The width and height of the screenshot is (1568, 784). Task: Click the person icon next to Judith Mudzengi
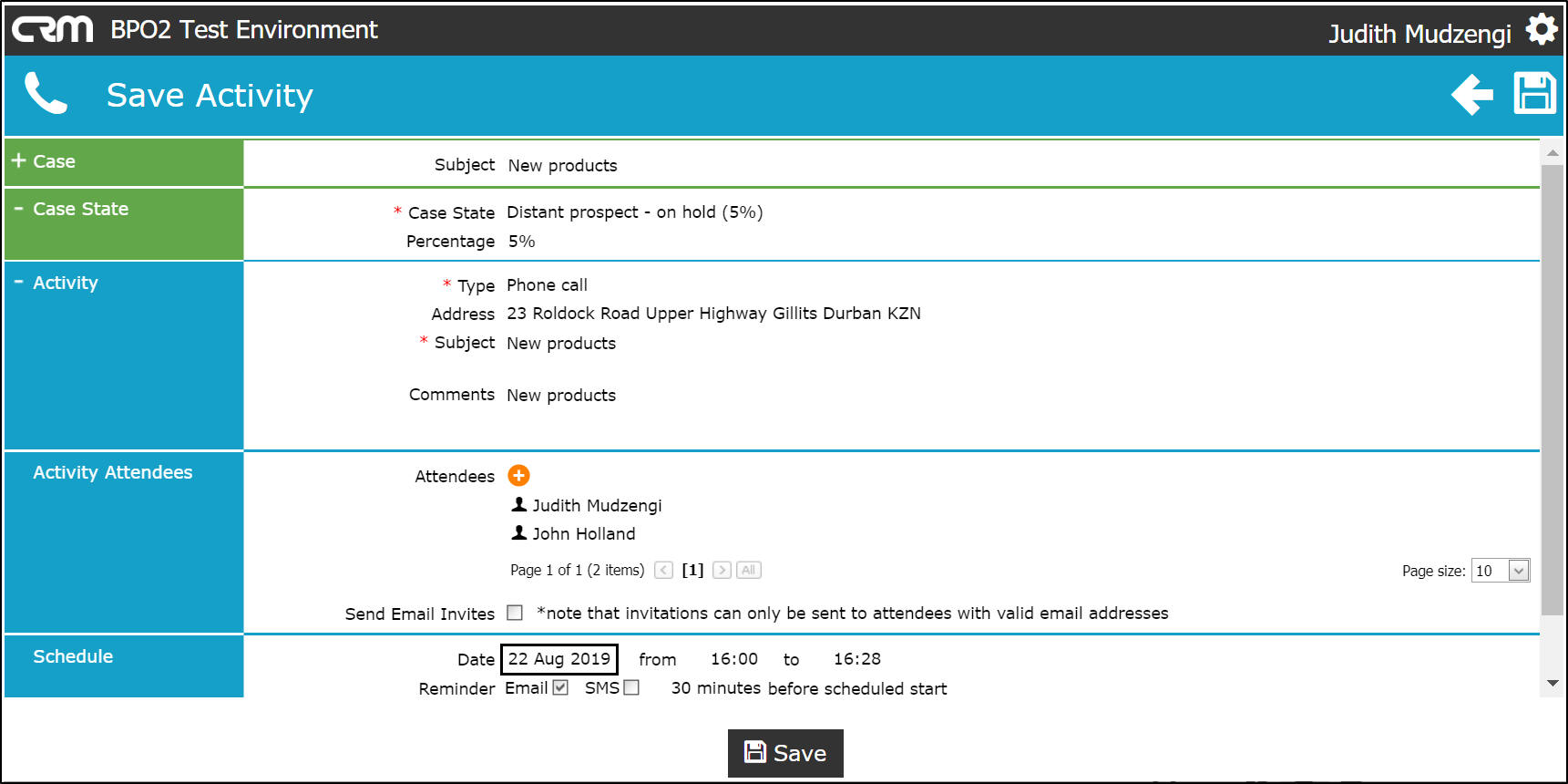point(519,504)
